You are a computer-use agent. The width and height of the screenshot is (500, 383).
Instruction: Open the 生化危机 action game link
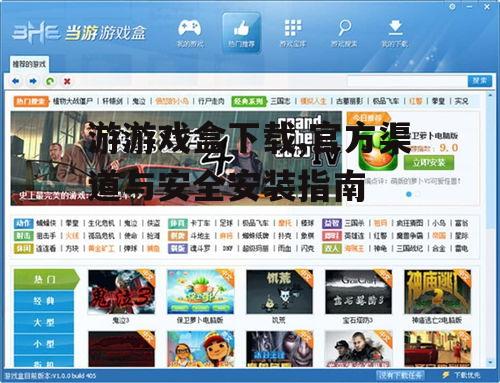101,223
